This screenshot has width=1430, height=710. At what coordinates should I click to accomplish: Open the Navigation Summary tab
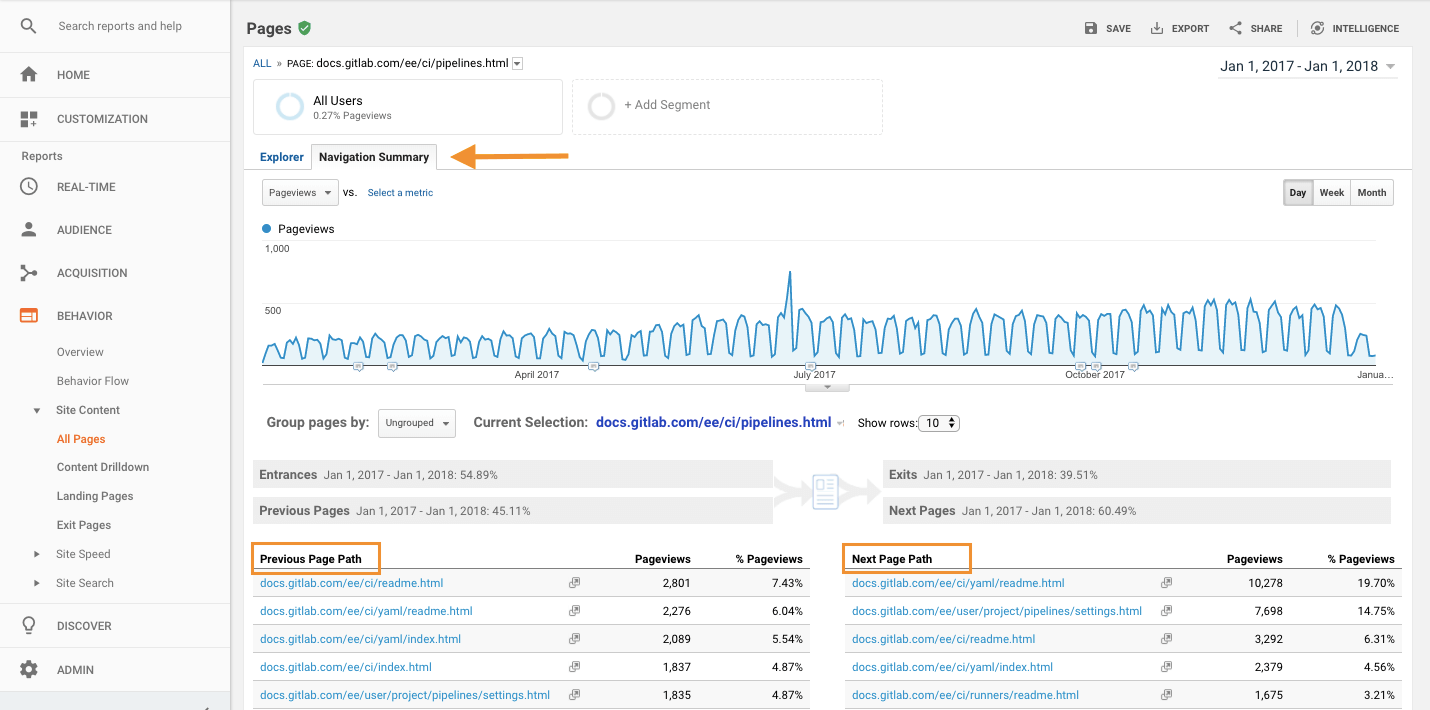[x=373, y=157]
